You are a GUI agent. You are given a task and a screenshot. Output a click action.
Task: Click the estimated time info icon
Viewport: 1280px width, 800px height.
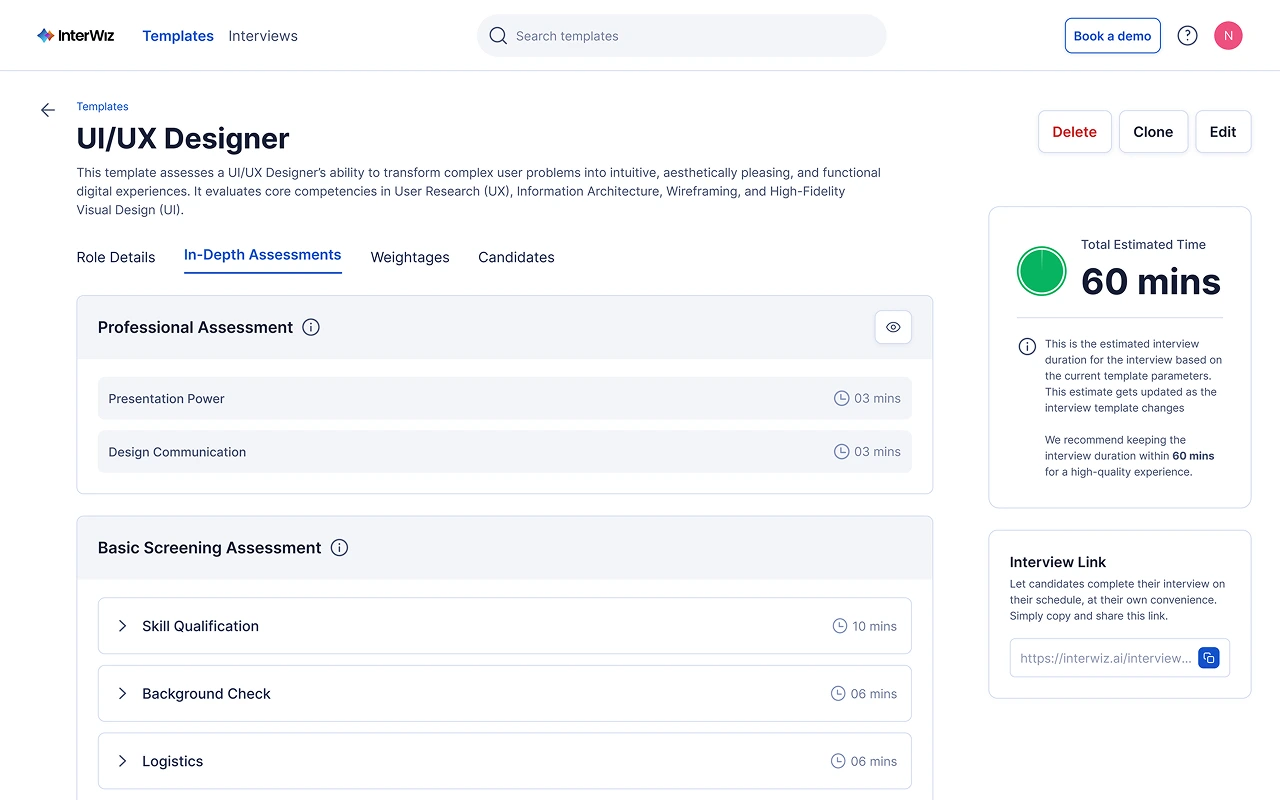point(1027,347)
